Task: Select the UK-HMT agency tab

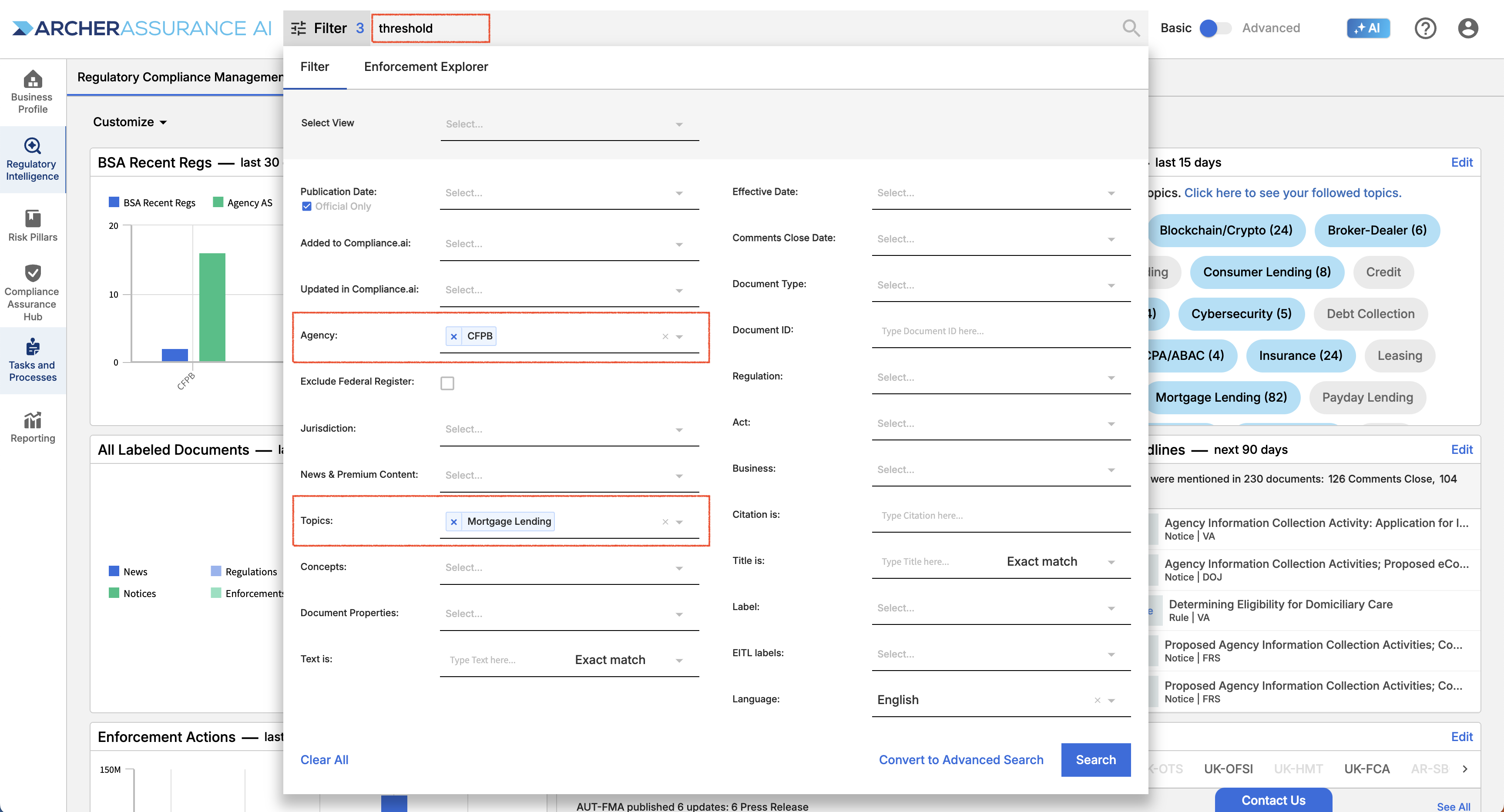Action: coord(1298,769)
